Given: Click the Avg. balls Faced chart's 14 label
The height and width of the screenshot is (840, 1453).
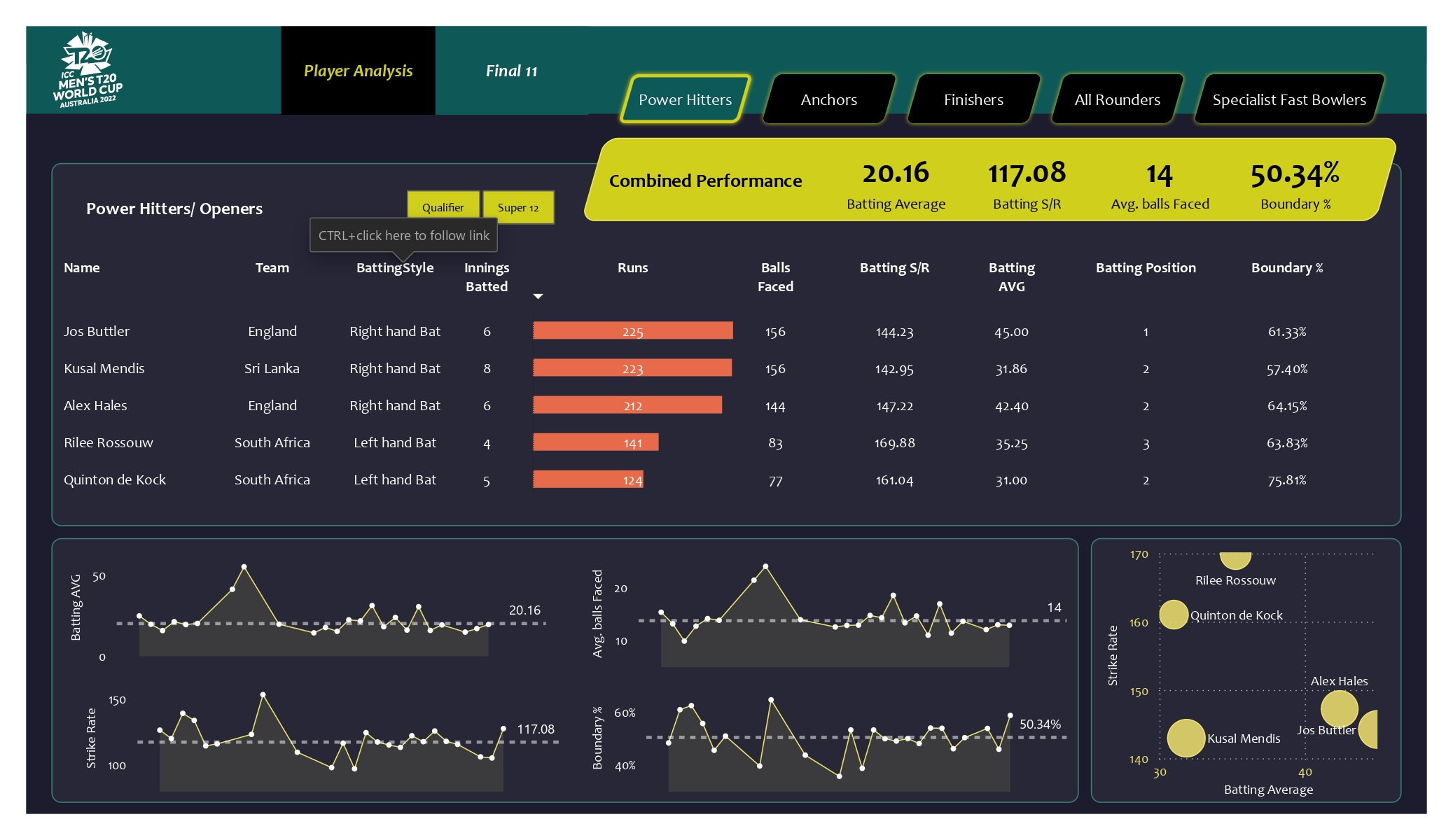Looking at the screenshot, I should pos(1054,607).
